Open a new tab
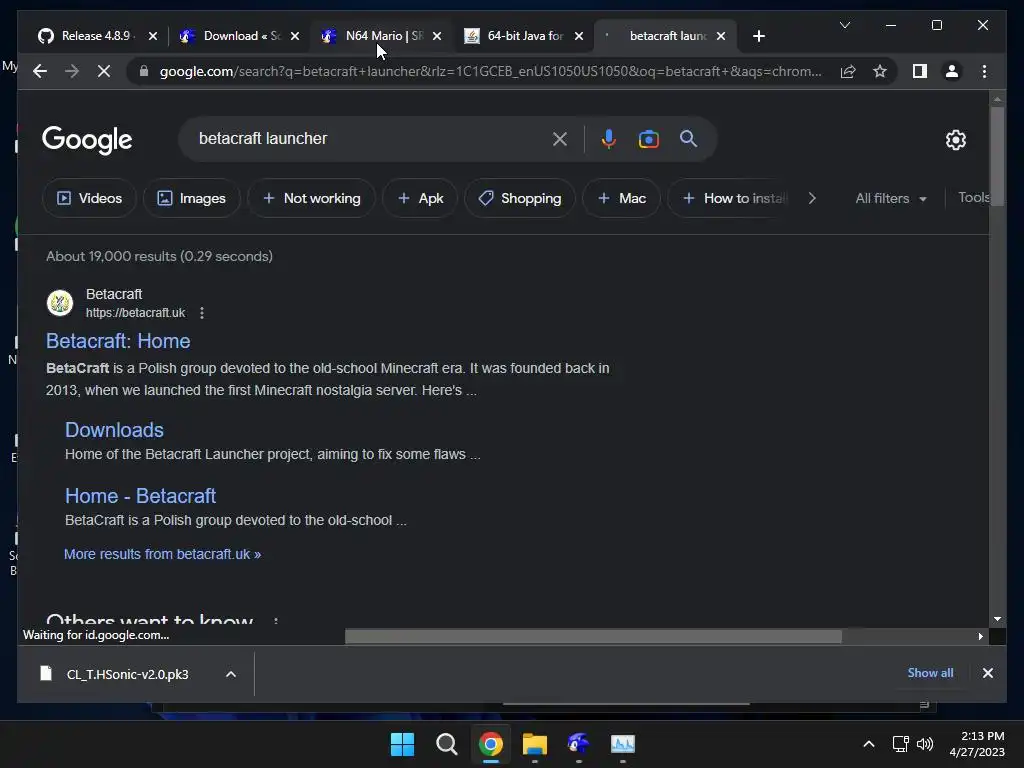The width and height of the screenshot is (1024, 768). pos(758,36)
